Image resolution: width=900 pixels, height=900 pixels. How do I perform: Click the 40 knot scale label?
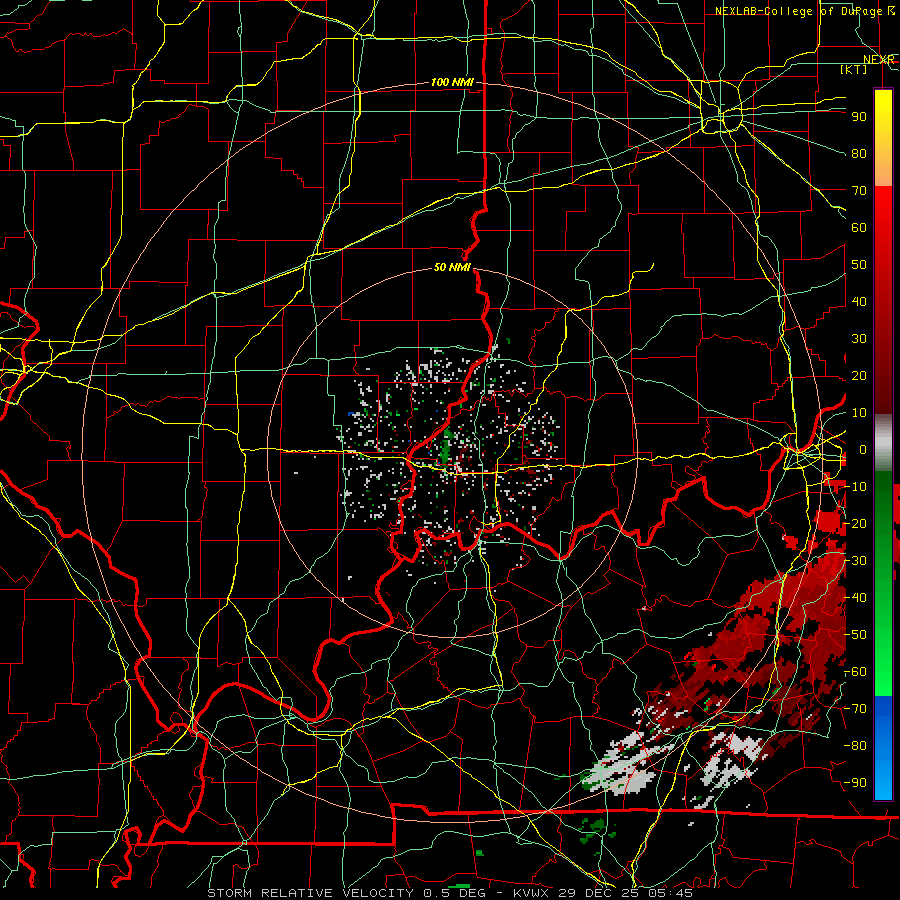click(859, 301)
